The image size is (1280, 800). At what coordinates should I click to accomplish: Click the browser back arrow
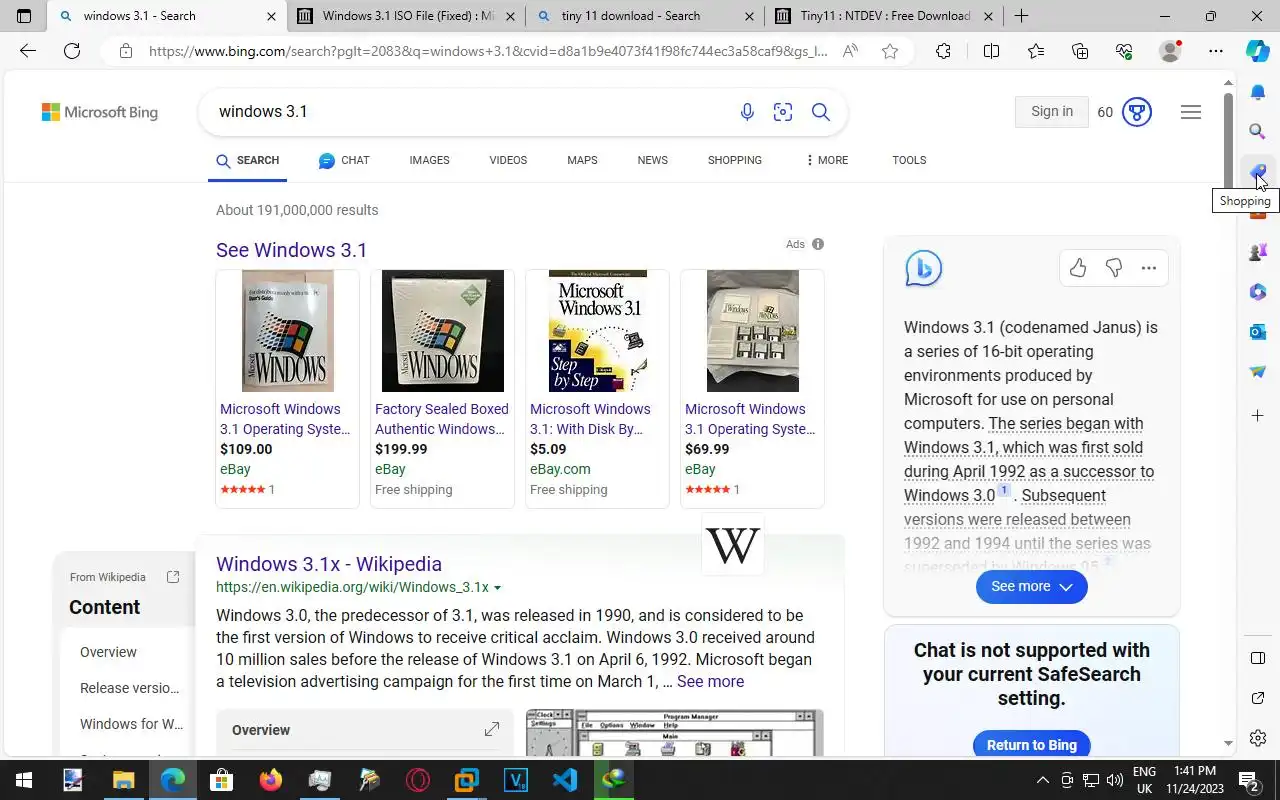tap(28, 51)
